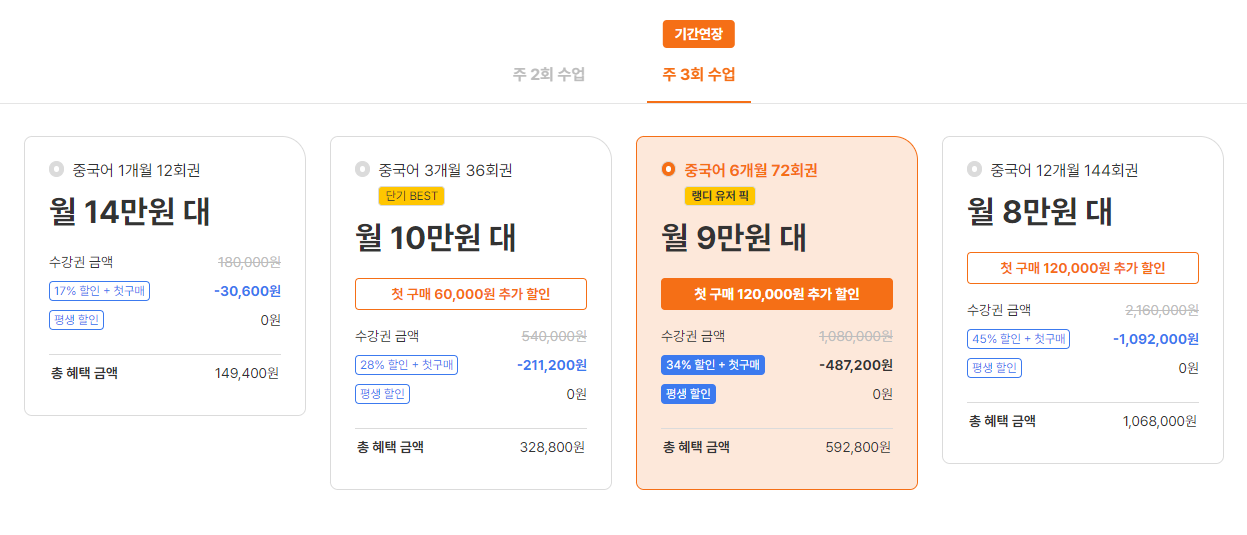
Task: Click the struck-through 180,000원 price
Action: click(249, 262)
